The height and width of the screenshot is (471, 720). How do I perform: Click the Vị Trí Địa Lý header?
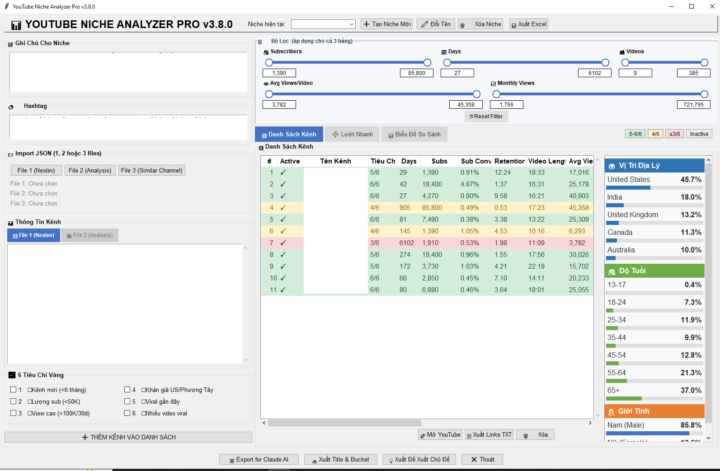(x=654, y=166)
